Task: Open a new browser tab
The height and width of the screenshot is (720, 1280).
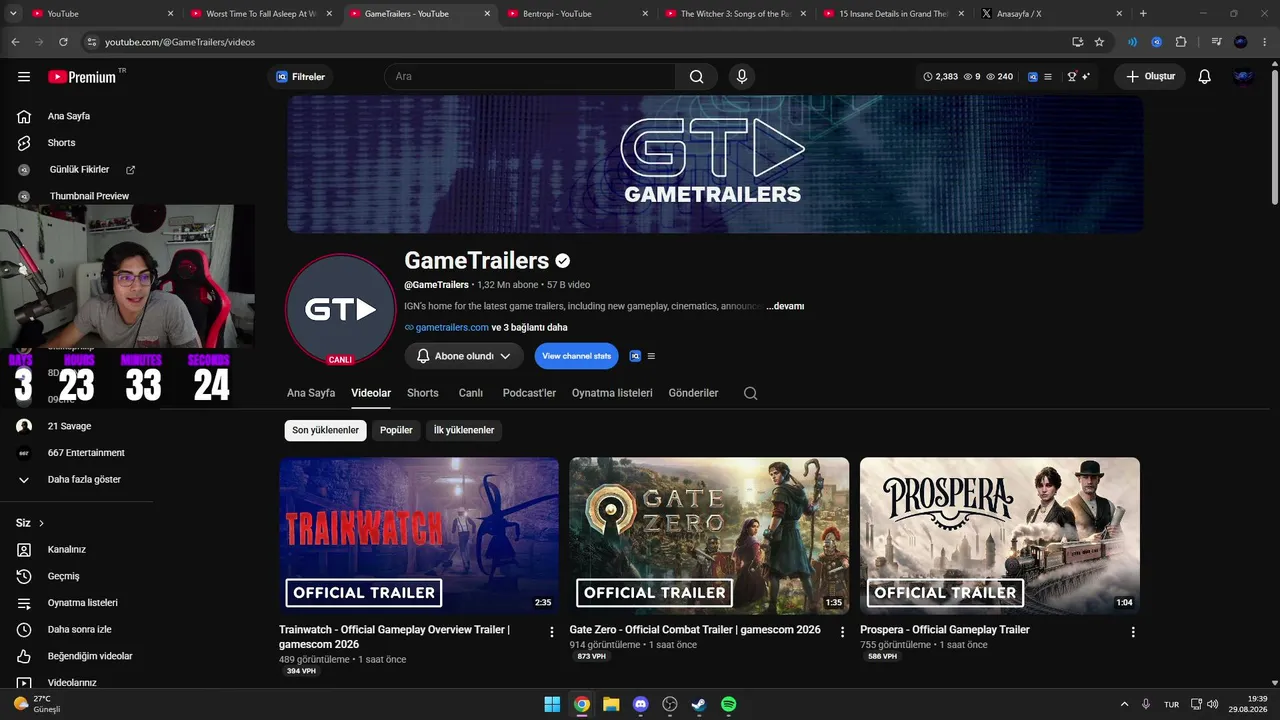Action: tap(1143, 14)
